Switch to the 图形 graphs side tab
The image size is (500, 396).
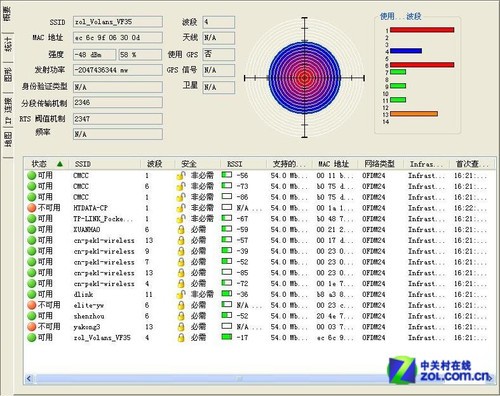pos(8,75)
